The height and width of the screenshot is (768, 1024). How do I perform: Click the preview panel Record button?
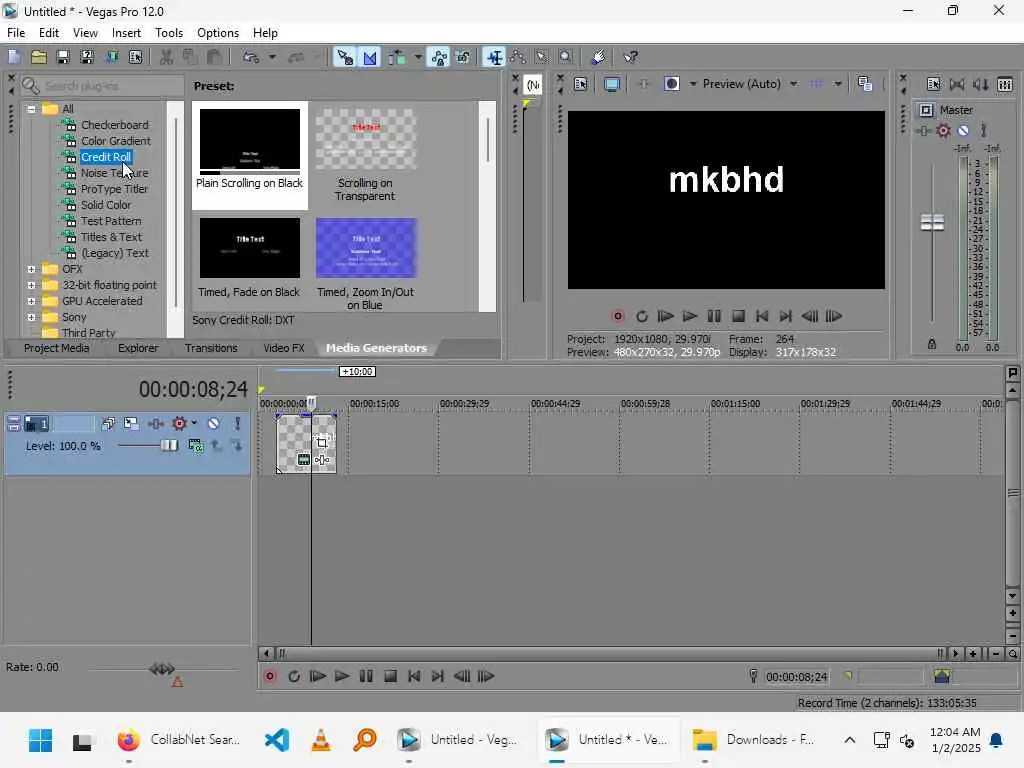(x=617, y=316)
